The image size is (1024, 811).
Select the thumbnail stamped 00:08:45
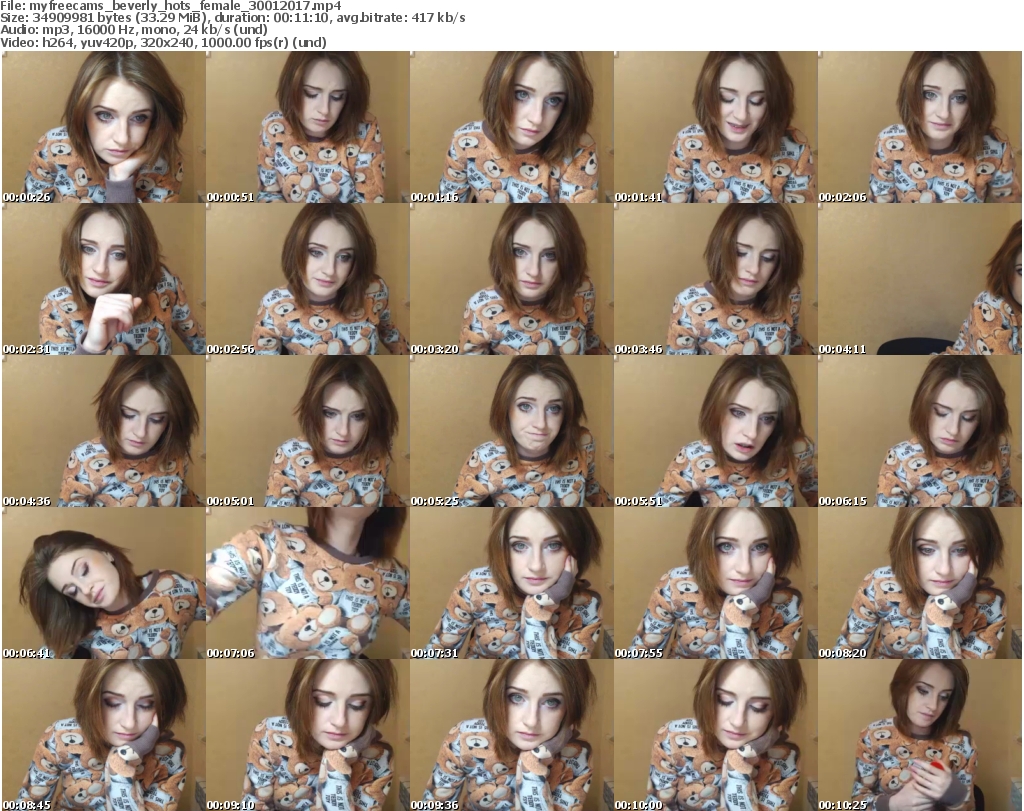click(x=103, y=735)
